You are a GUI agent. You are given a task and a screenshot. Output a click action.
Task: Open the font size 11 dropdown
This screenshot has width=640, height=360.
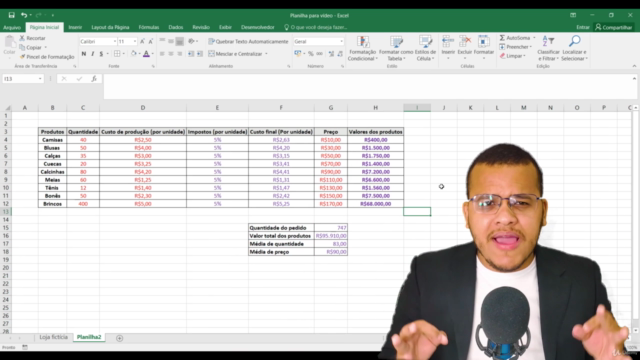point(135,41)
